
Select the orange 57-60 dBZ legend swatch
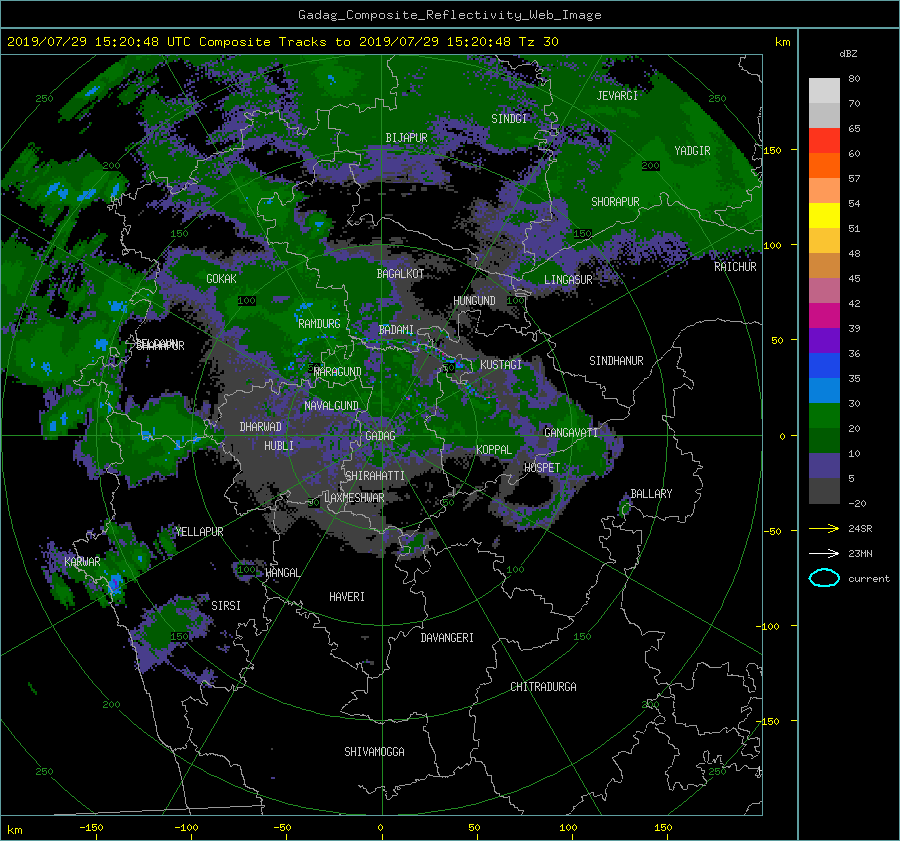coord(824,166)
